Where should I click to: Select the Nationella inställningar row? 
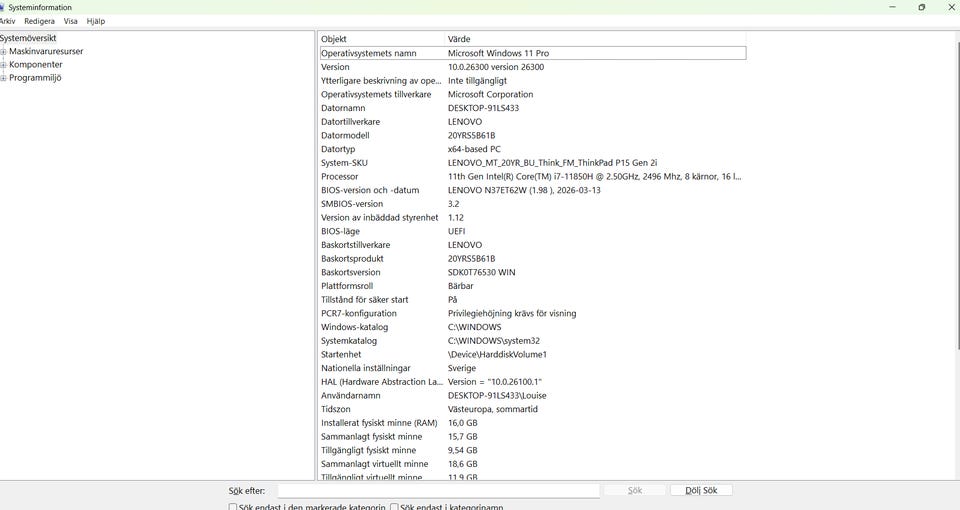click(533, 368)
